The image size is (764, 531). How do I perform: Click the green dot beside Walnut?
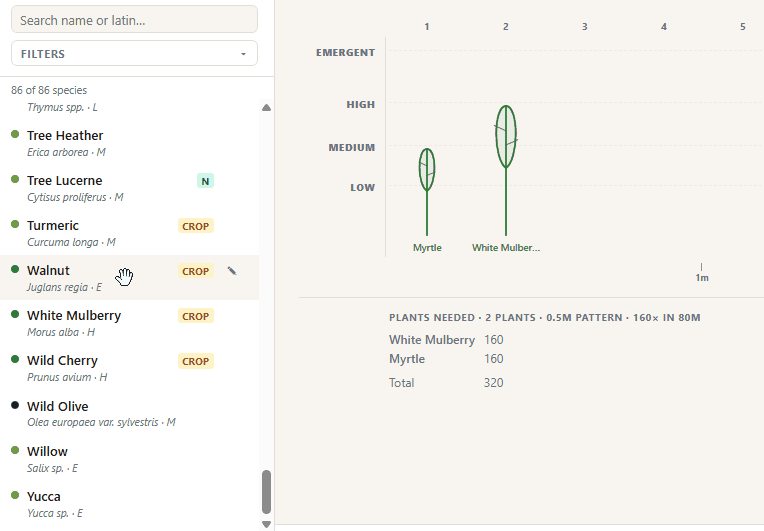pos(15,269)
